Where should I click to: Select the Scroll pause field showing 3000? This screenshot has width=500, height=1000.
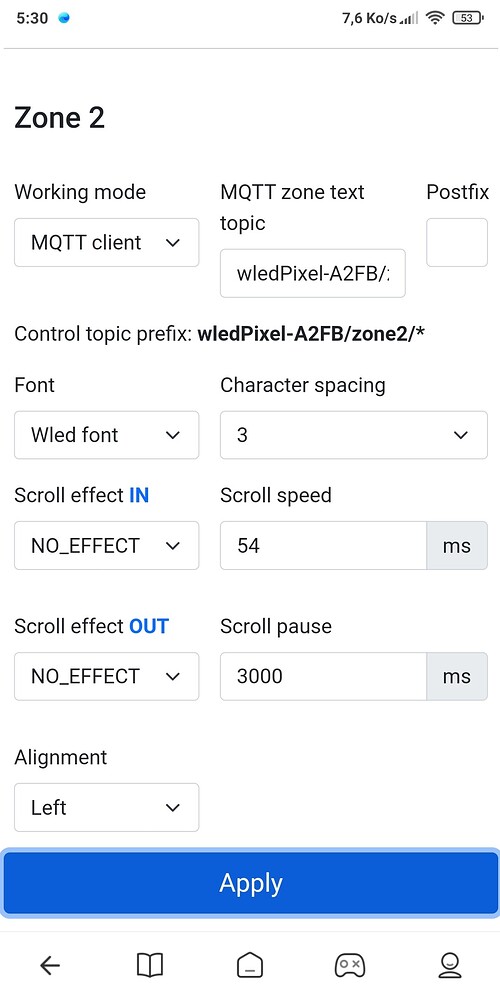[x=323, y=676]
